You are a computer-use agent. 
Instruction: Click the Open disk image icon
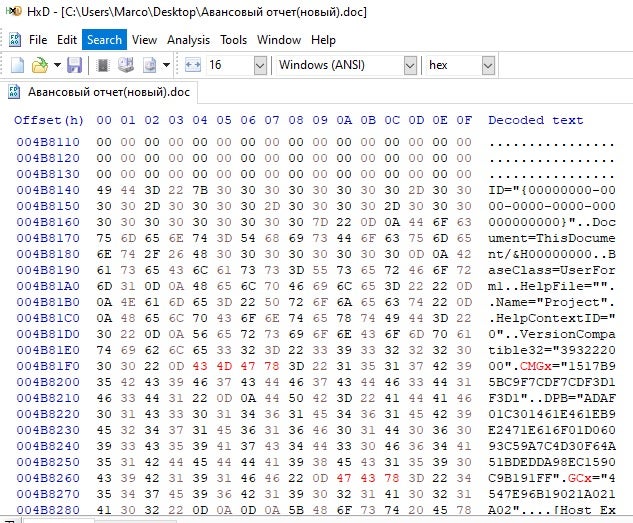tap(149, 65)
